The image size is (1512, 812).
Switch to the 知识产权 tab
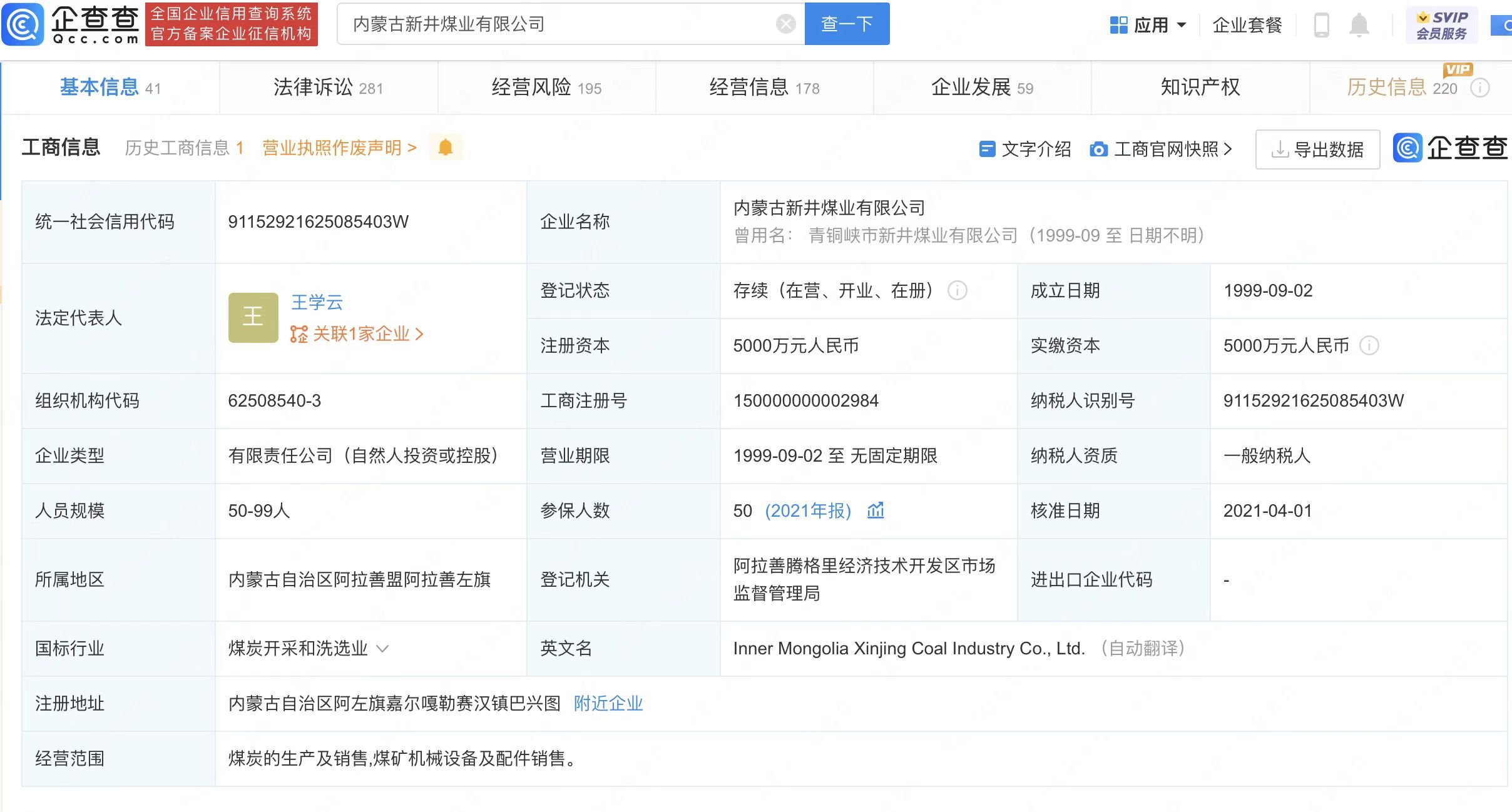tap(1200, 88)
